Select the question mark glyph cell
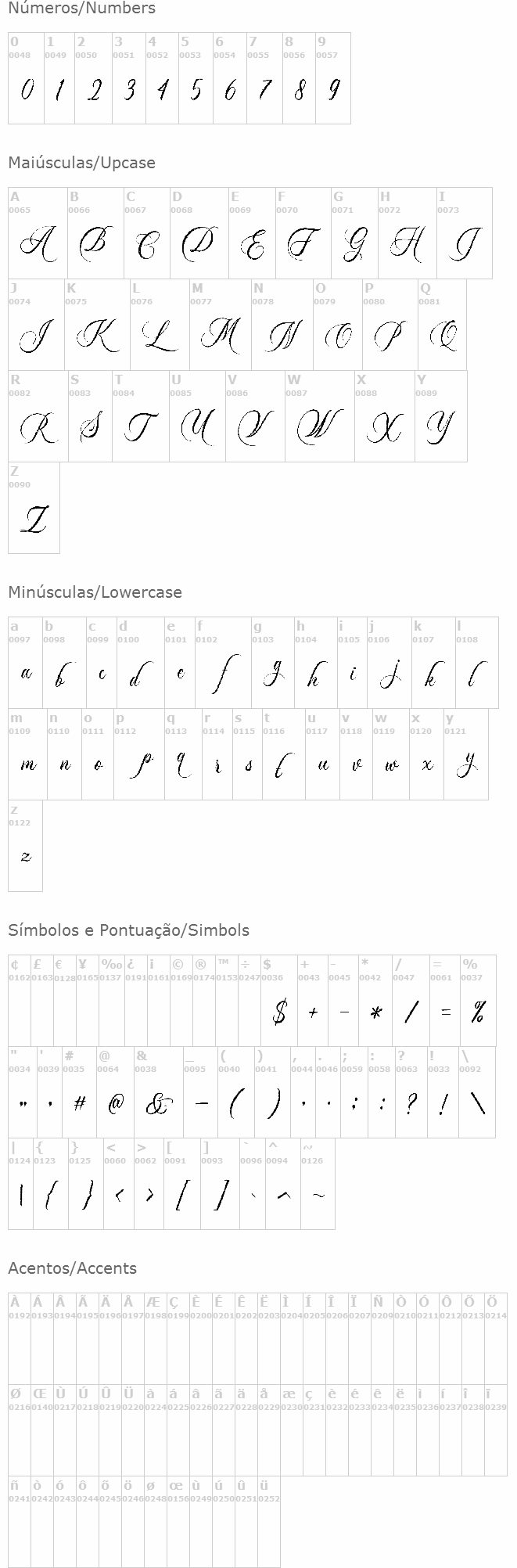Screen dimensions: 517x1568 click(410, 1092)
